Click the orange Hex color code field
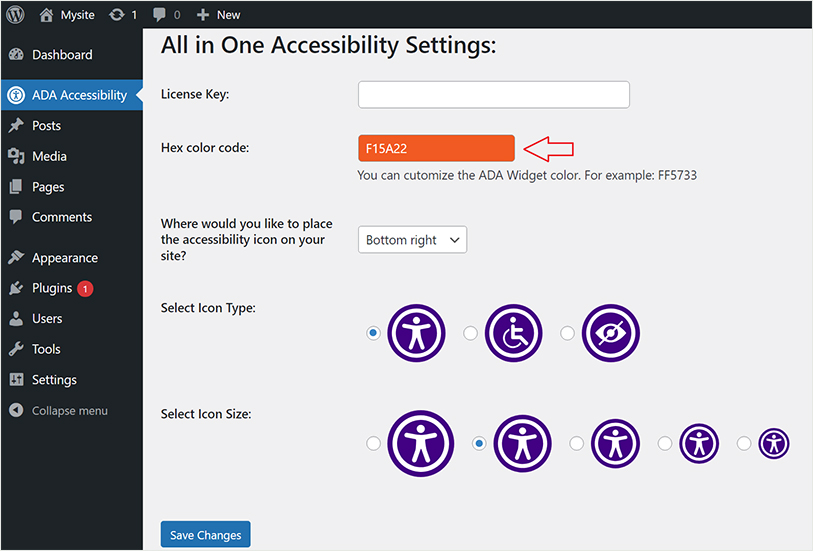Viewport: 813px width, 551px height. [436, 148]
